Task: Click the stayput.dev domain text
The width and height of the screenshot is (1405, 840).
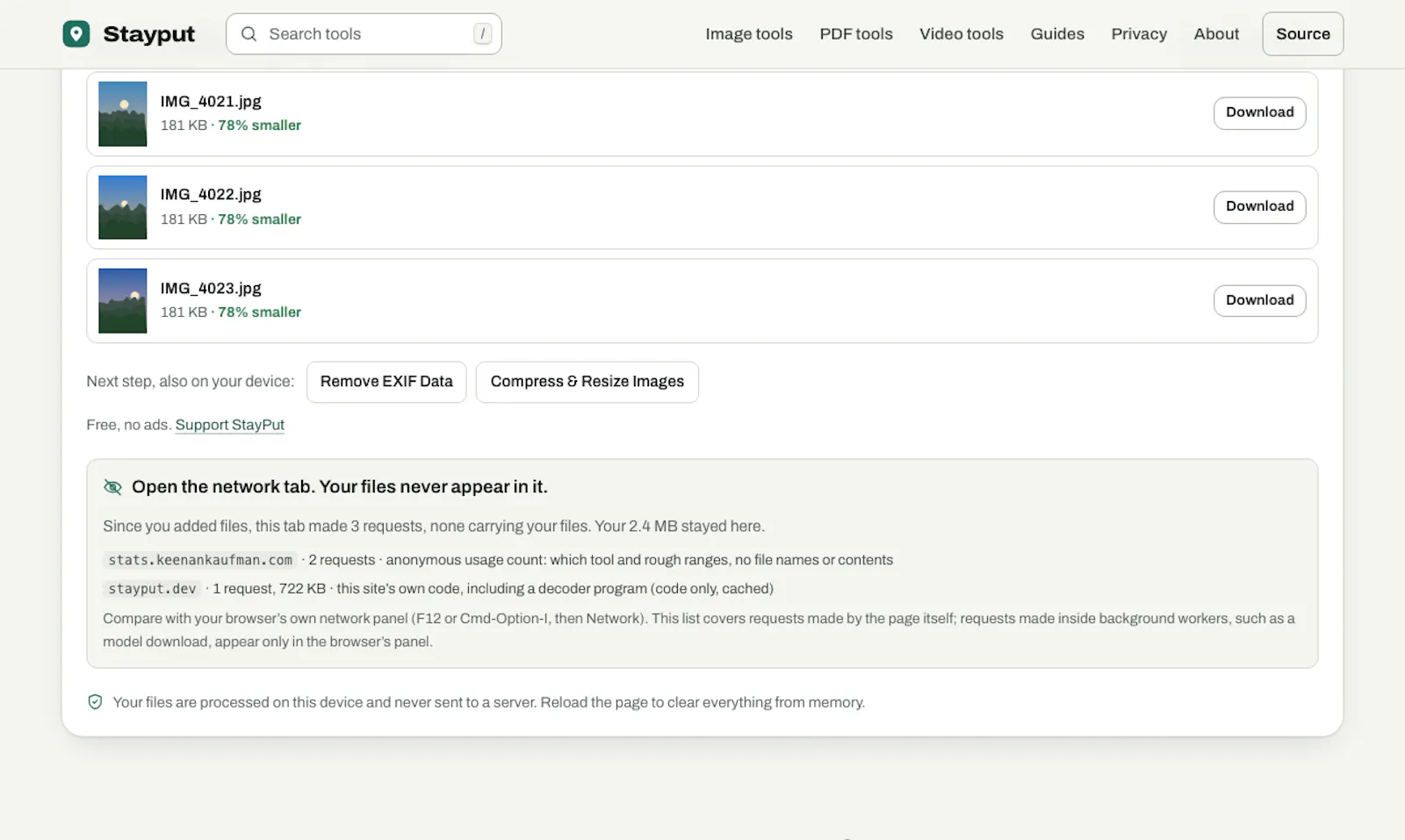Action: tap(152, 589)
